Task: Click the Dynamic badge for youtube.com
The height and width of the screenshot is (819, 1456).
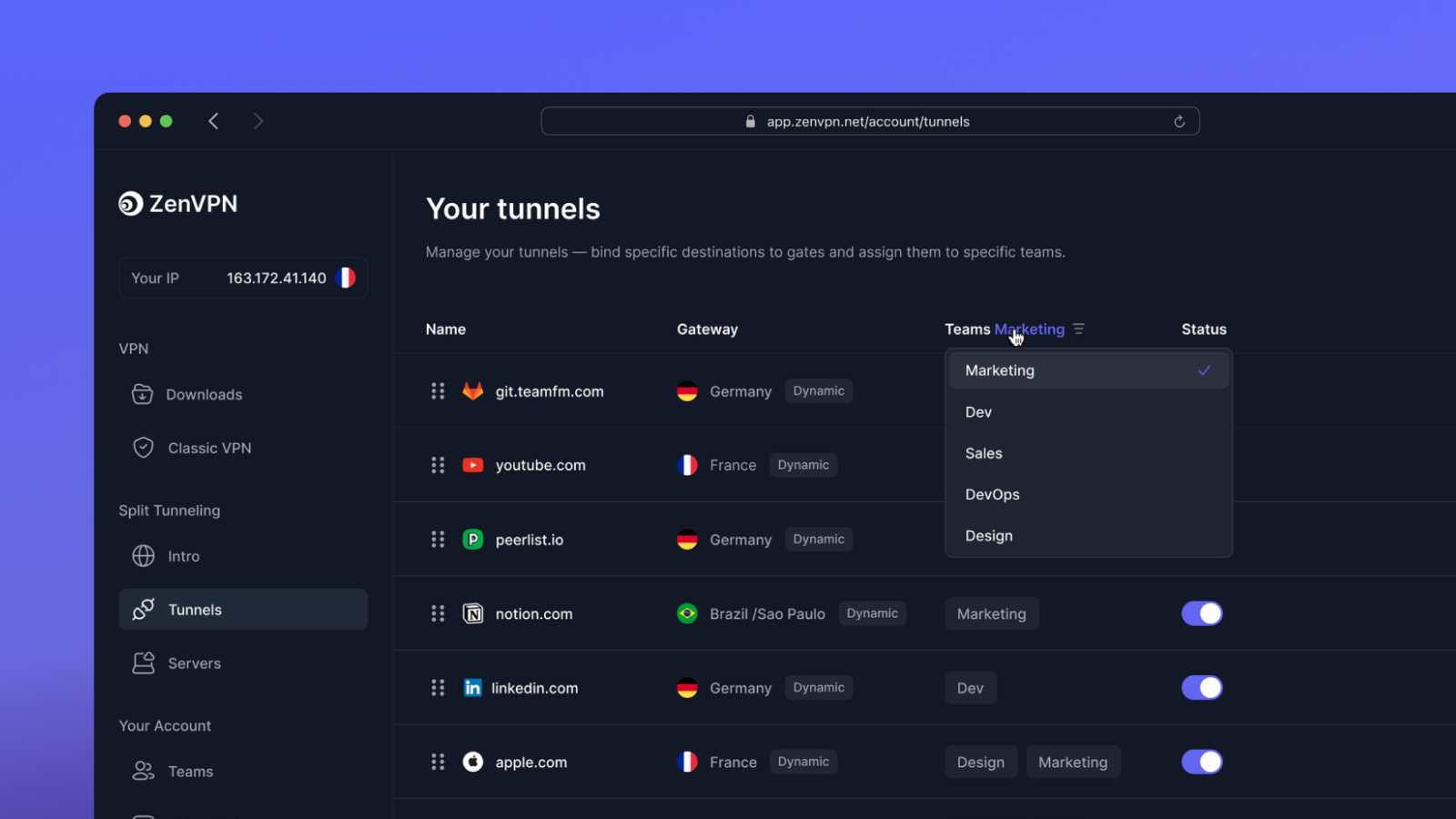Action: tap(804, 465)
